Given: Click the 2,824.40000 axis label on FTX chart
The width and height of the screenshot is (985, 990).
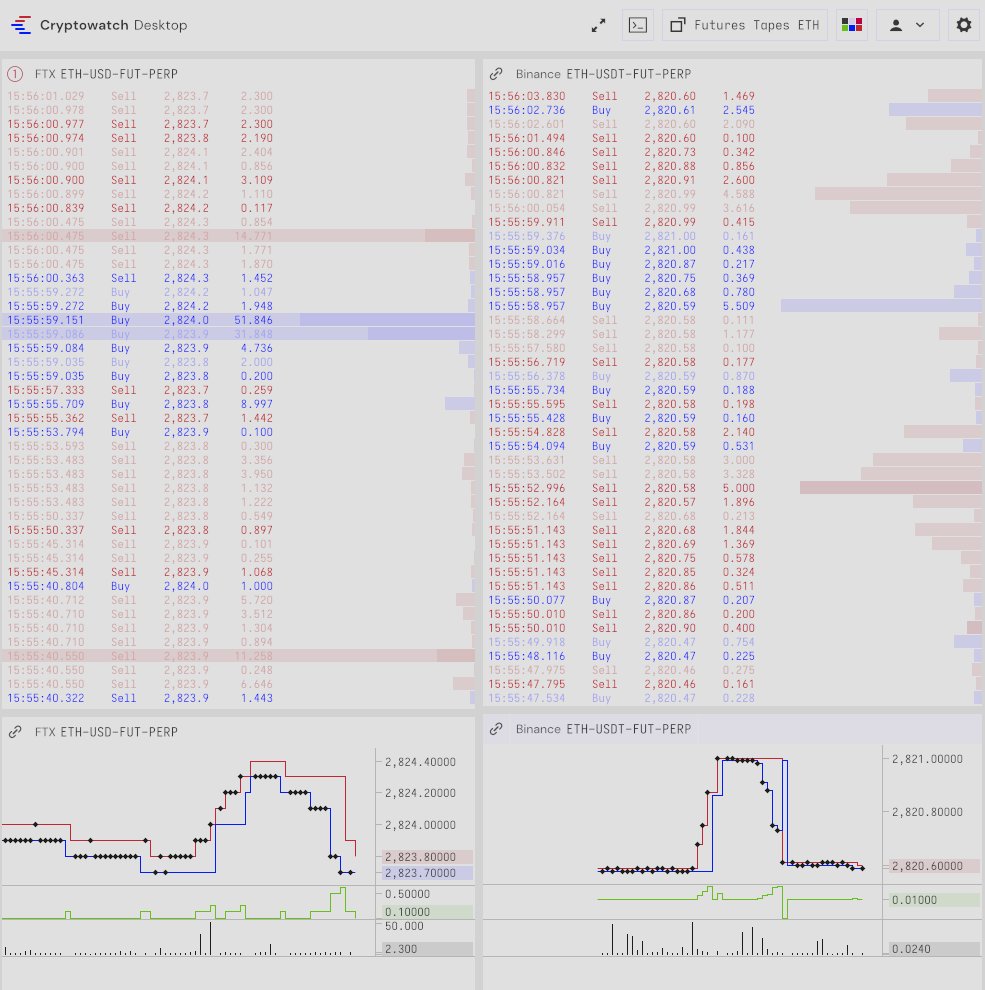Looking at the screenshot, I should pos(421,762).
